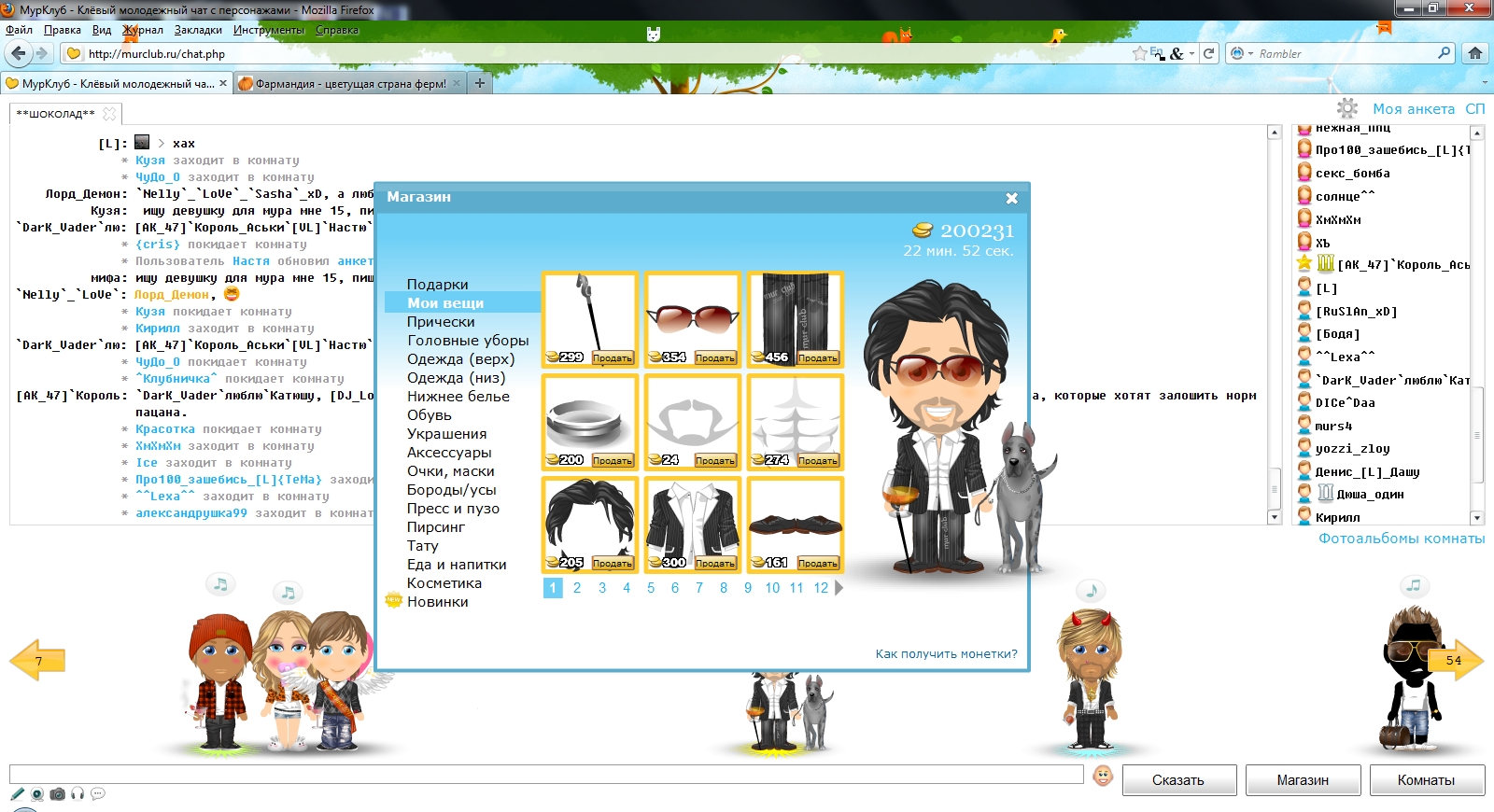1494x812 pixels.
Task: Go to the next shop pages with the arrow
Action: click(x=839, y=588)
